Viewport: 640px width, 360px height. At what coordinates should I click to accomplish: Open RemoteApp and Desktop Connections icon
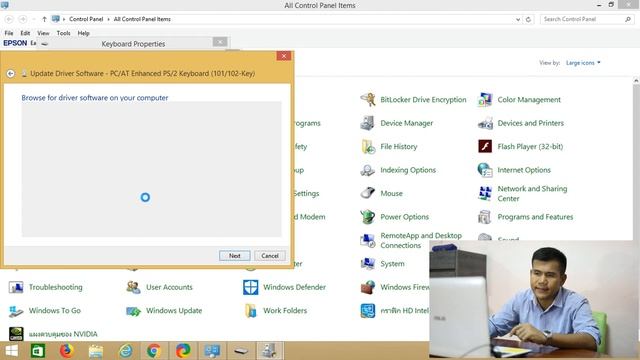tap(368, 240)
